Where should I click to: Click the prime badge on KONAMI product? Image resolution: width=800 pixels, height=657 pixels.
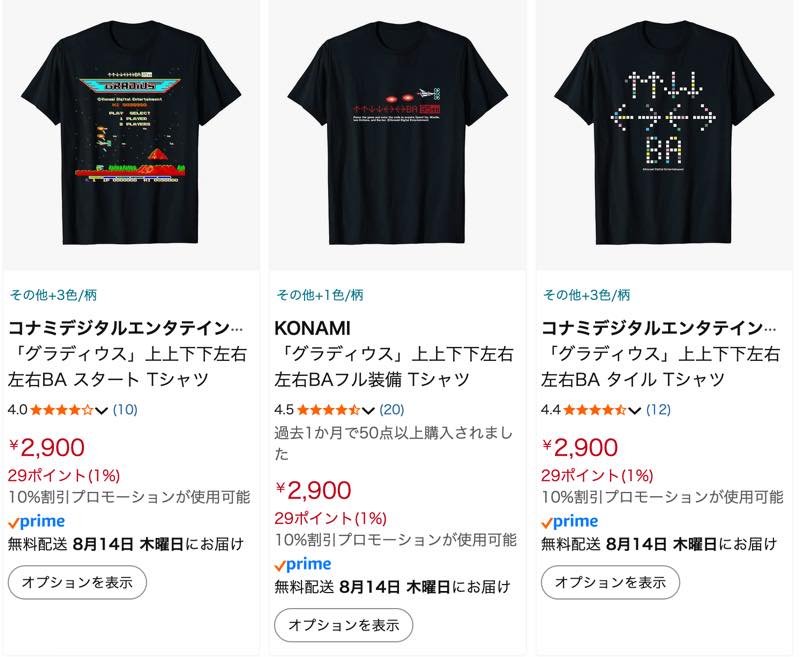point(303,565)
